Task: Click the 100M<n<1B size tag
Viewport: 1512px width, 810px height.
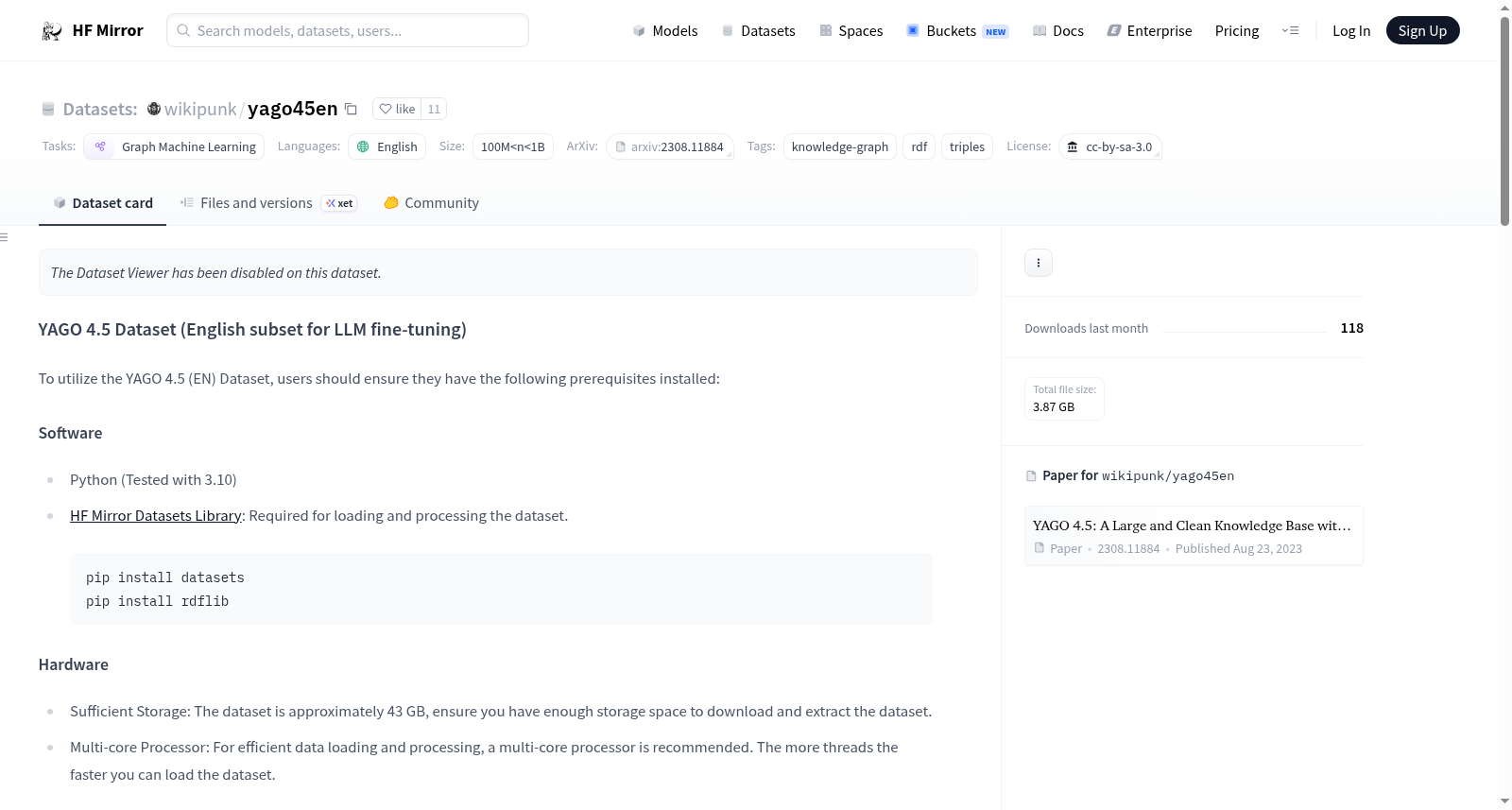Action: 513,146
